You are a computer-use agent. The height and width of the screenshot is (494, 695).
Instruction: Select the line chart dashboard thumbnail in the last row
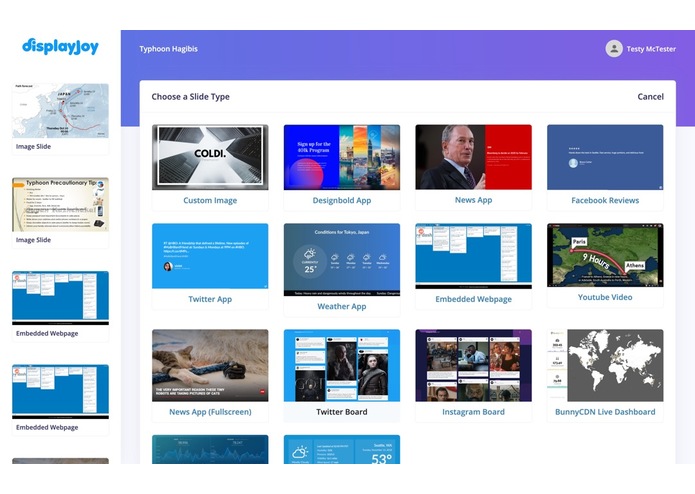coord(210,449)
